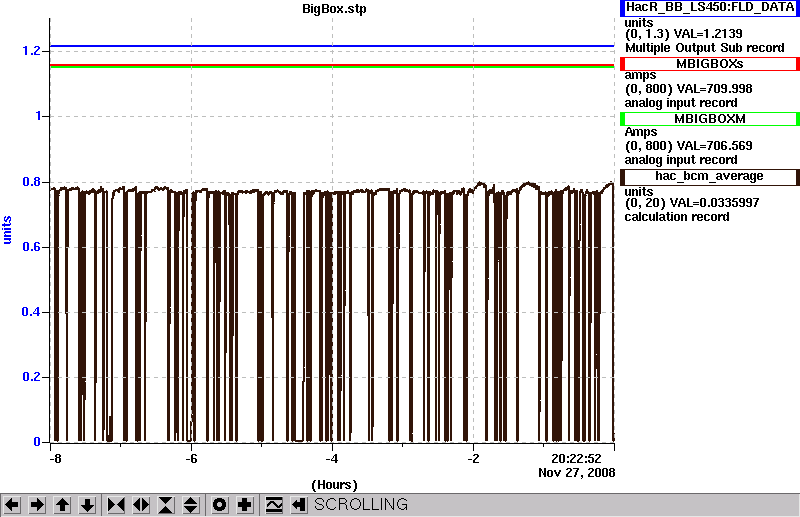The image size is (800, 517).
Task: Click the blue FLD_DATA trace line
Action: click(332, 46)
